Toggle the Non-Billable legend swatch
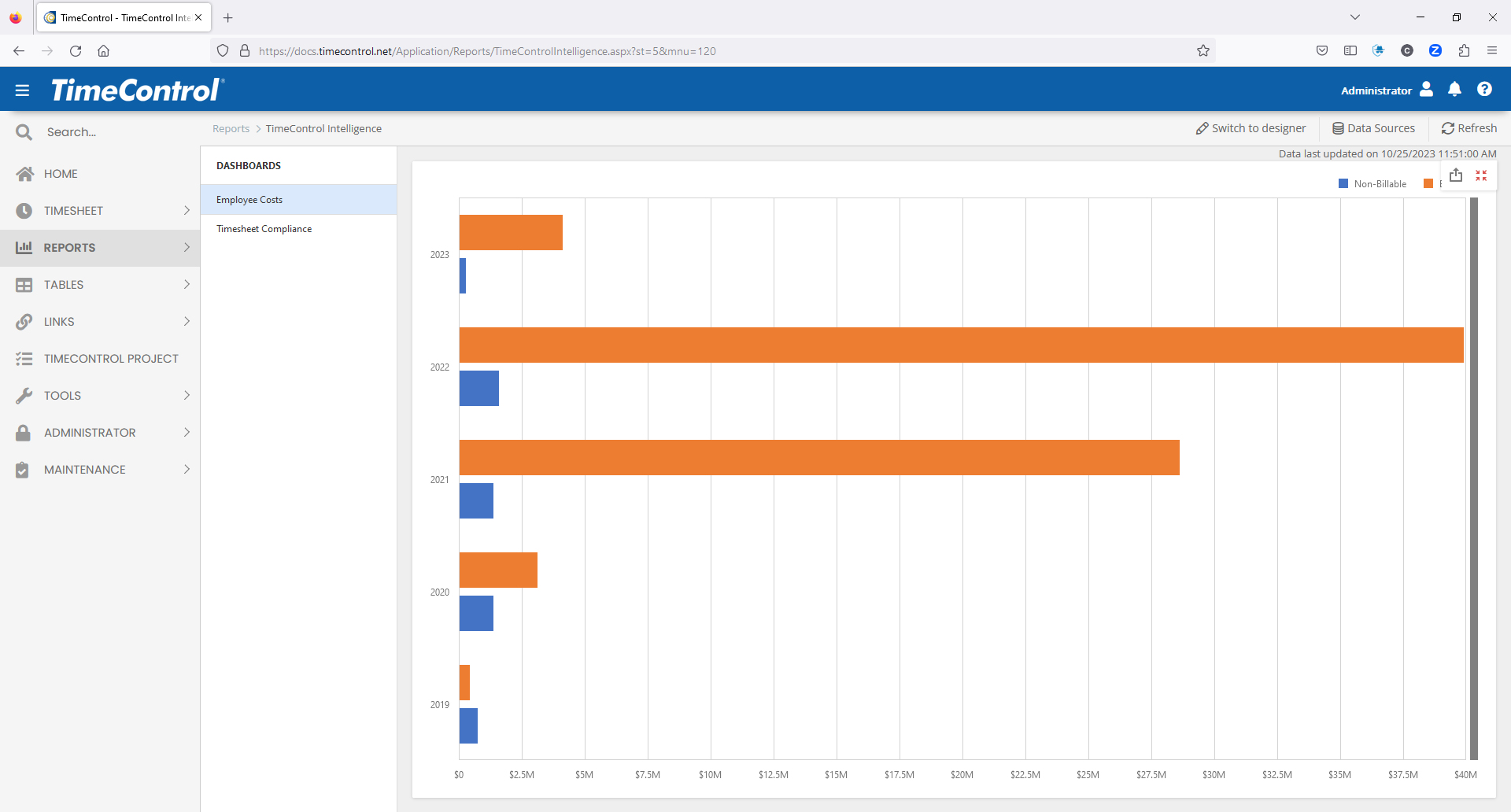The image size is (1511, 812). click(1343, 184)
